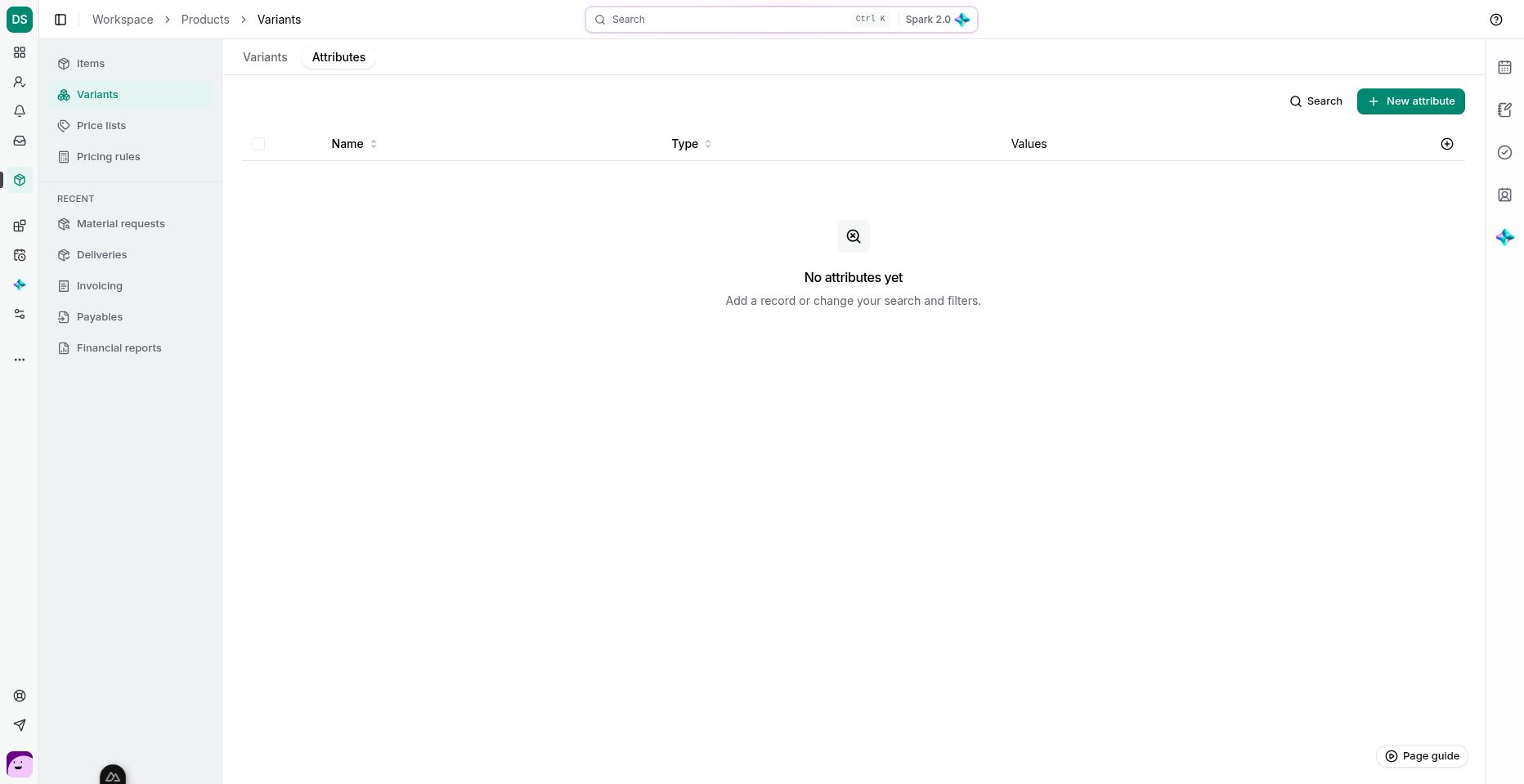
Task: Tick the select-all checkbox in table header
Action: pyautogui.click(x=258, y=144)
